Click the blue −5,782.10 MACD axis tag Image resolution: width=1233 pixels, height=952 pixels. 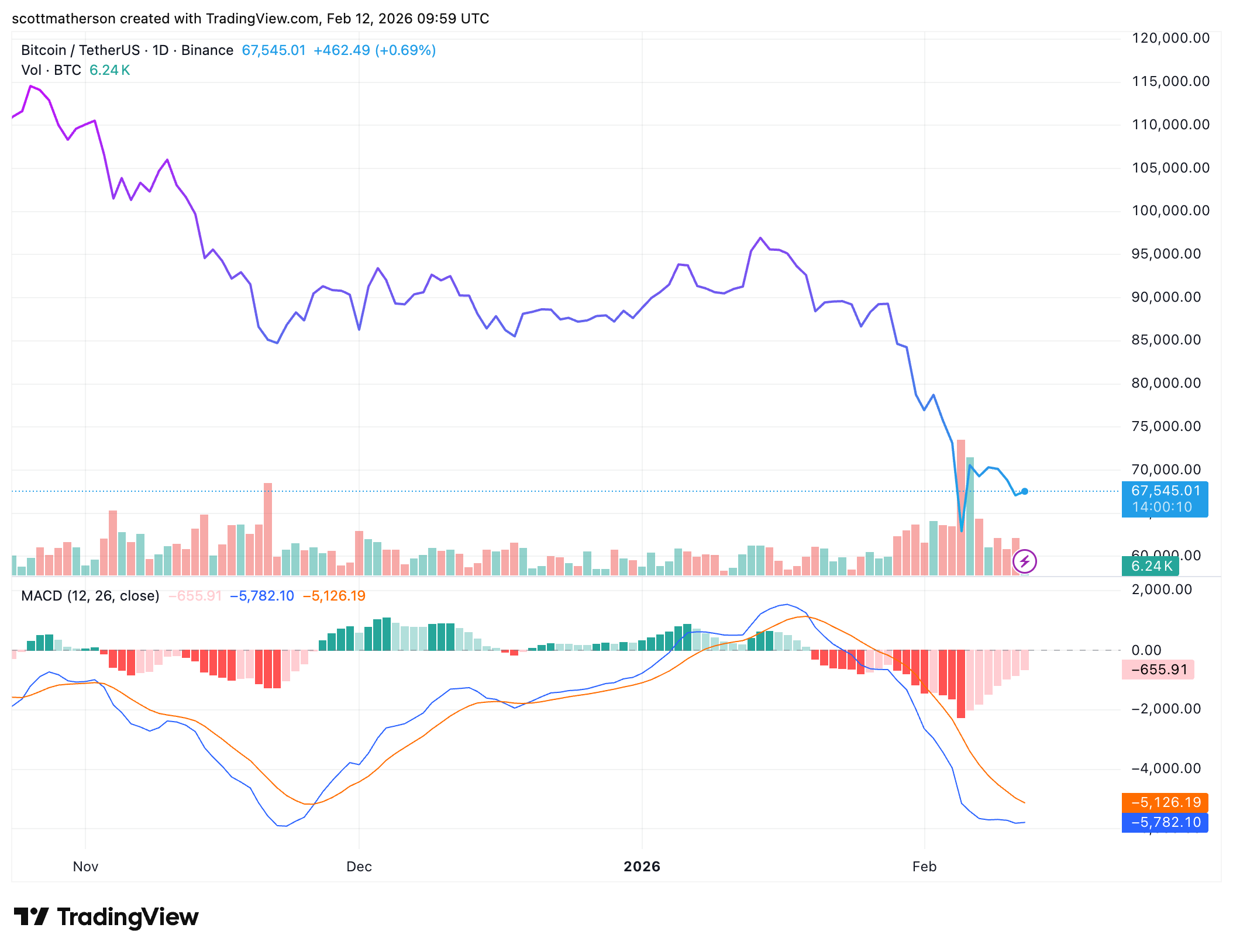pyautogui.click(x=1165, y=822)
